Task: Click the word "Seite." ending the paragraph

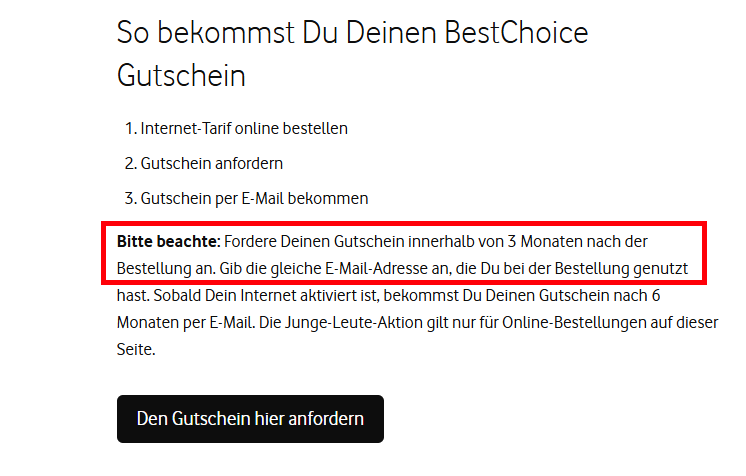Action: [136, 352]
